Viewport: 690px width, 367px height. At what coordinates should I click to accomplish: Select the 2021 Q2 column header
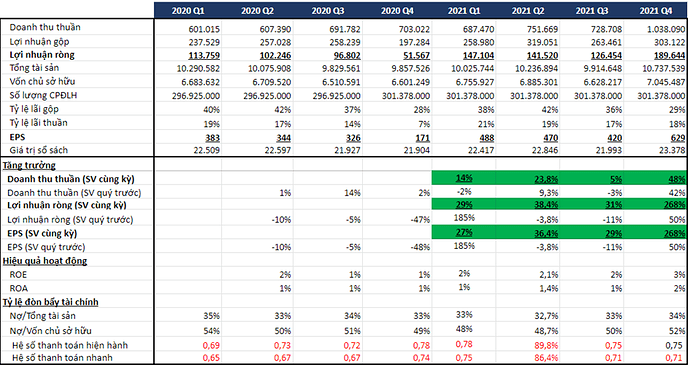pyautogui.click(x=528, y=11)
